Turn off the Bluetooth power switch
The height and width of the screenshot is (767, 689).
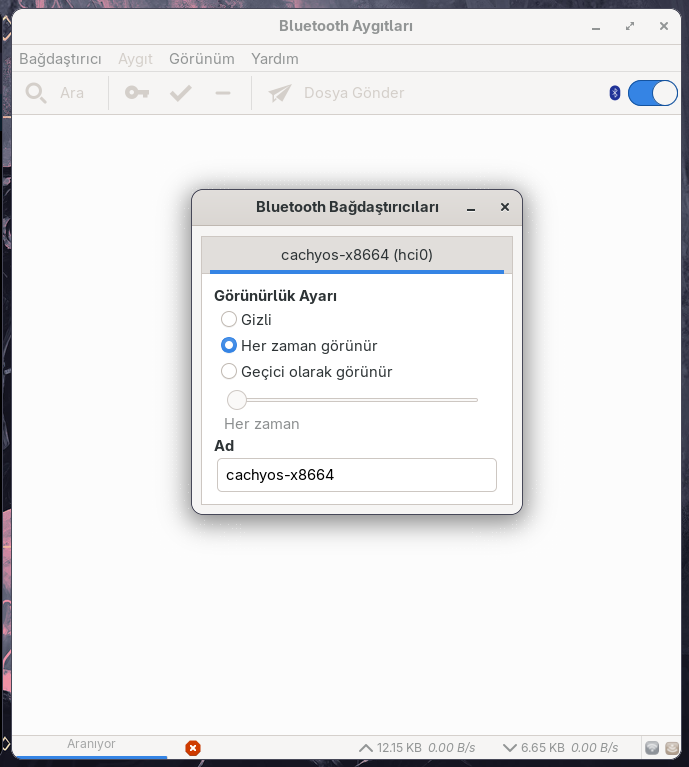652,93
